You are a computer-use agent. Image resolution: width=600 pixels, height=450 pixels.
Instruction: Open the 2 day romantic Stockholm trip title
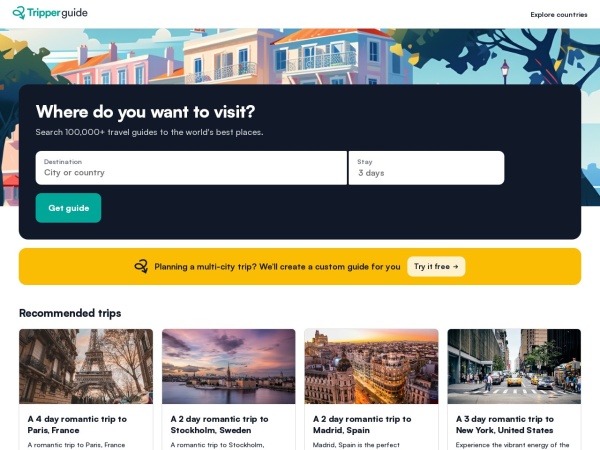pyautogui.click(x=220, y=425)
